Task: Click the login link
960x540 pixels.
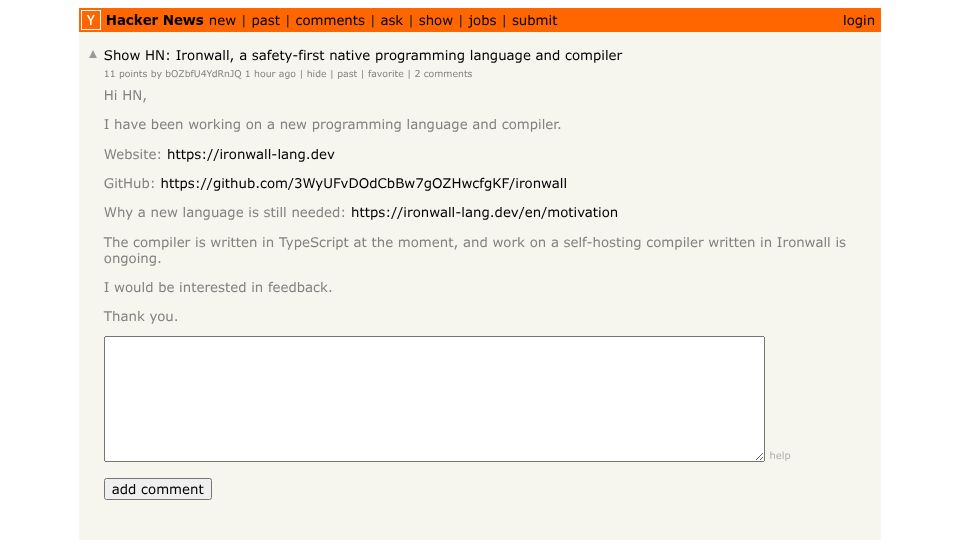Action: click(x=858, y=21)
